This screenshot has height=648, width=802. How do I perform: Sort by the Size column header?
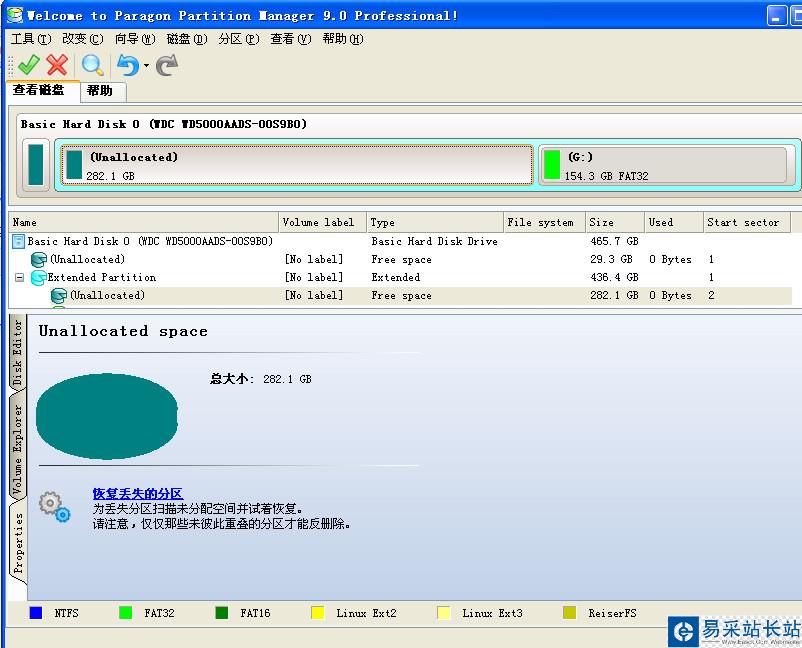coord(615,222)
